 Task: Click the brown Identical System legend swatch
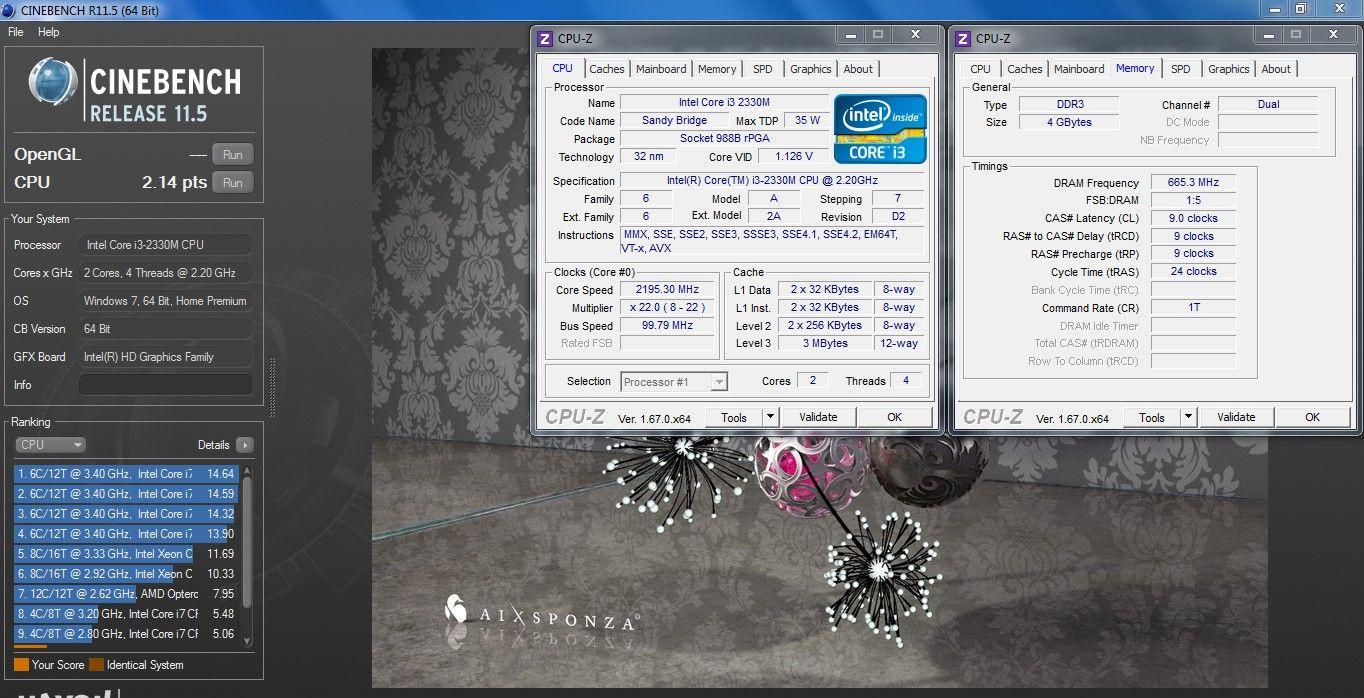[x=96, y=664]
